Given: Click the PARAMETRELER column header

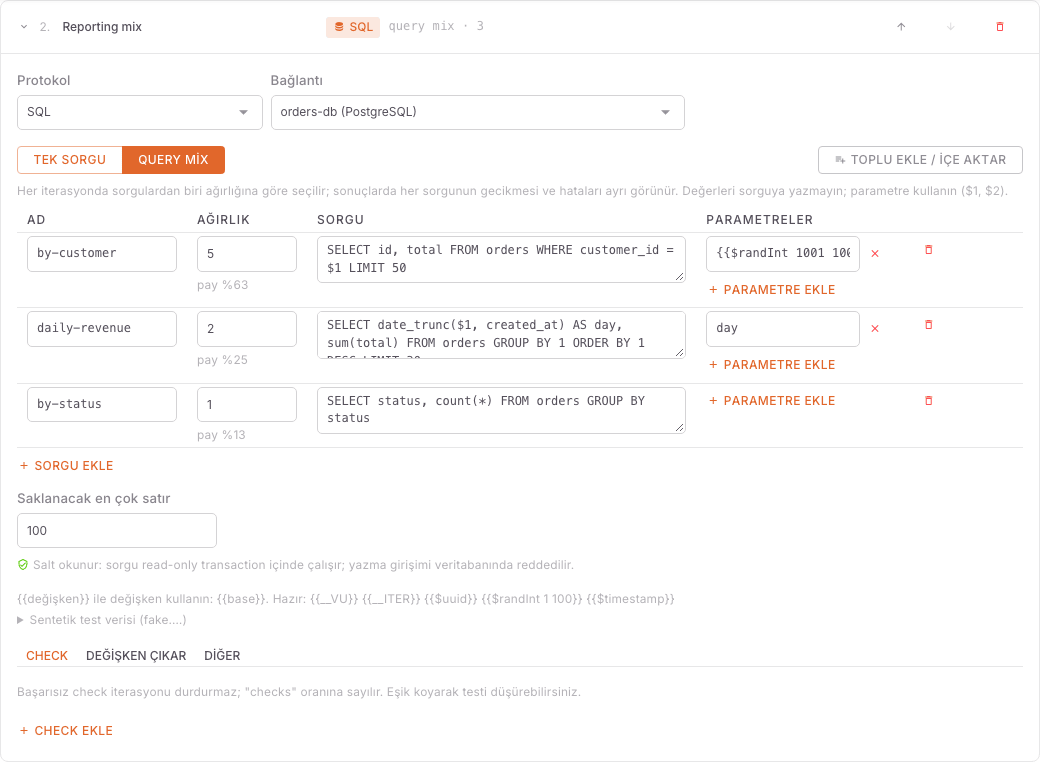Looking at the screenshot, I should [x=759, y=220].
